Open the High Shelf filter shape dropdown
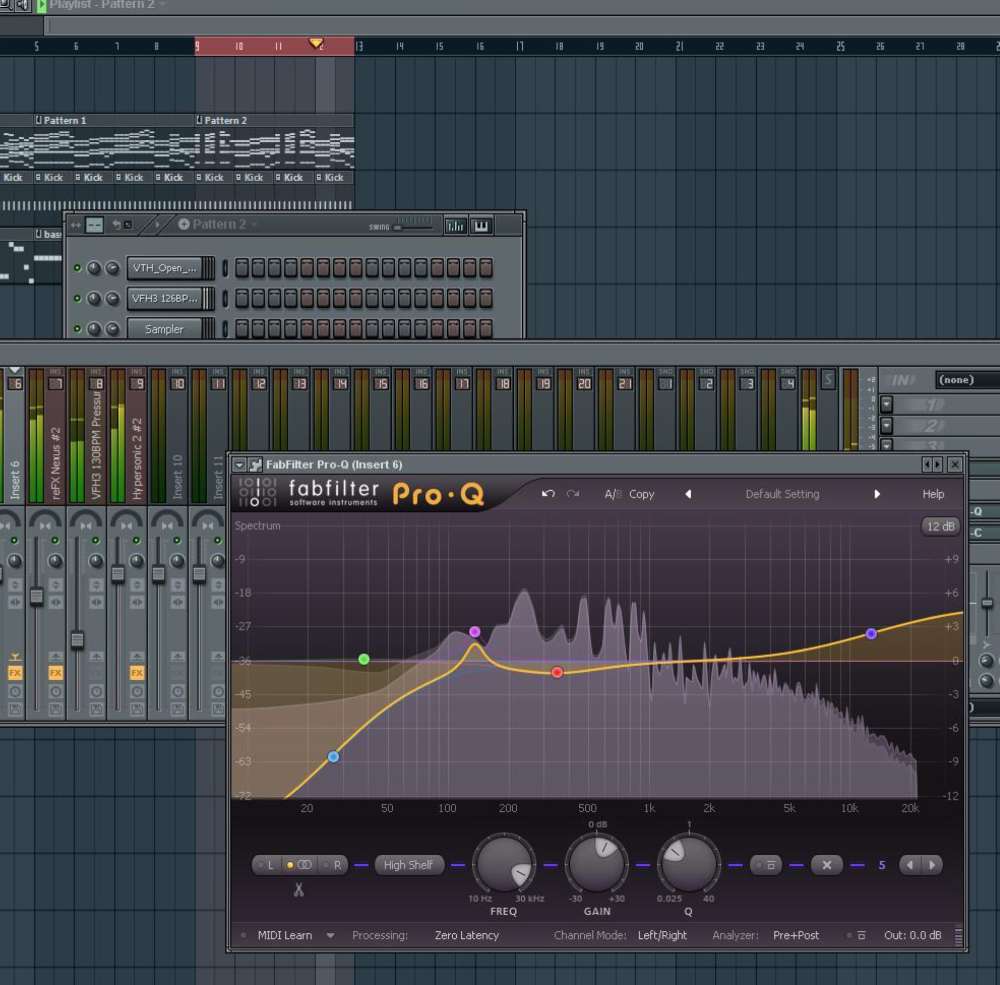Image resolution: width=1000 pixels, height=985 pixels. [x=409, y=864]
